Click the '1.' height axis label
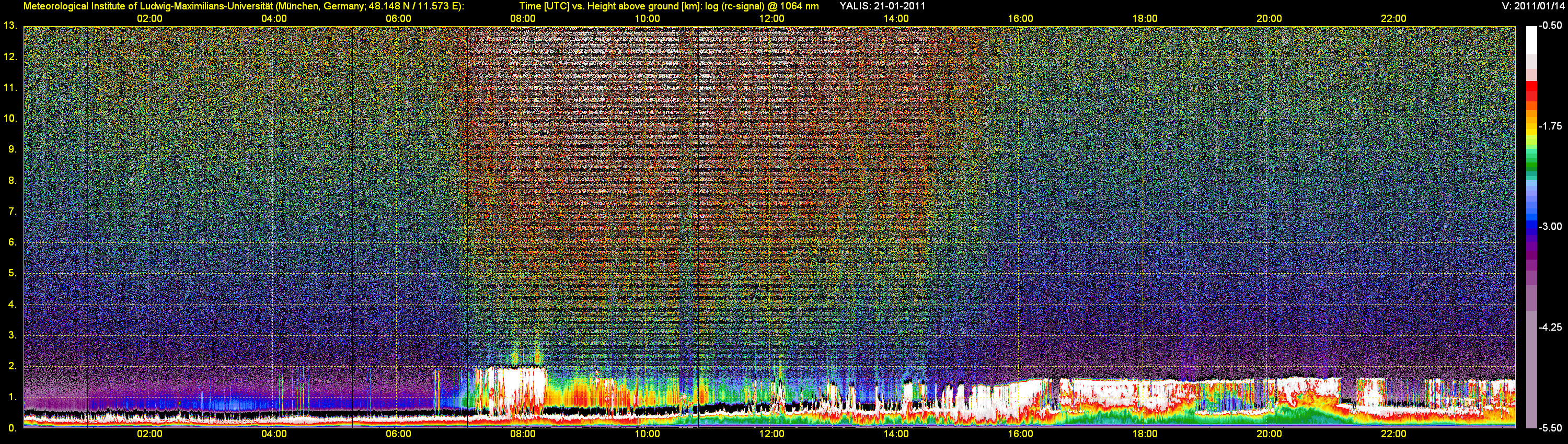Image resolution: width=1568 pixels, height=444 pixels. pyautogui.click(x=12, y=397)
